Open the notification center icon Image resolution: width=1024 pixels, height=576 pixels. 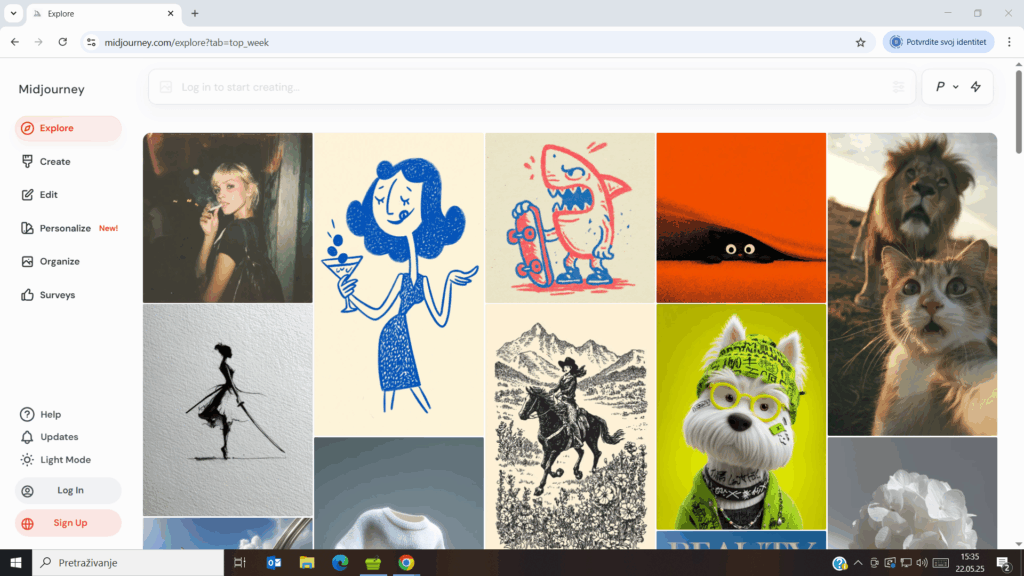(1004, 562)
